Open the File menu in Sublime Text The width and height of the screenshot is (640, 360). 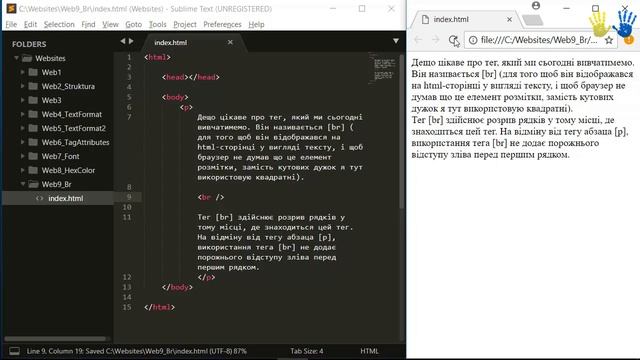(x=11, y=24)
